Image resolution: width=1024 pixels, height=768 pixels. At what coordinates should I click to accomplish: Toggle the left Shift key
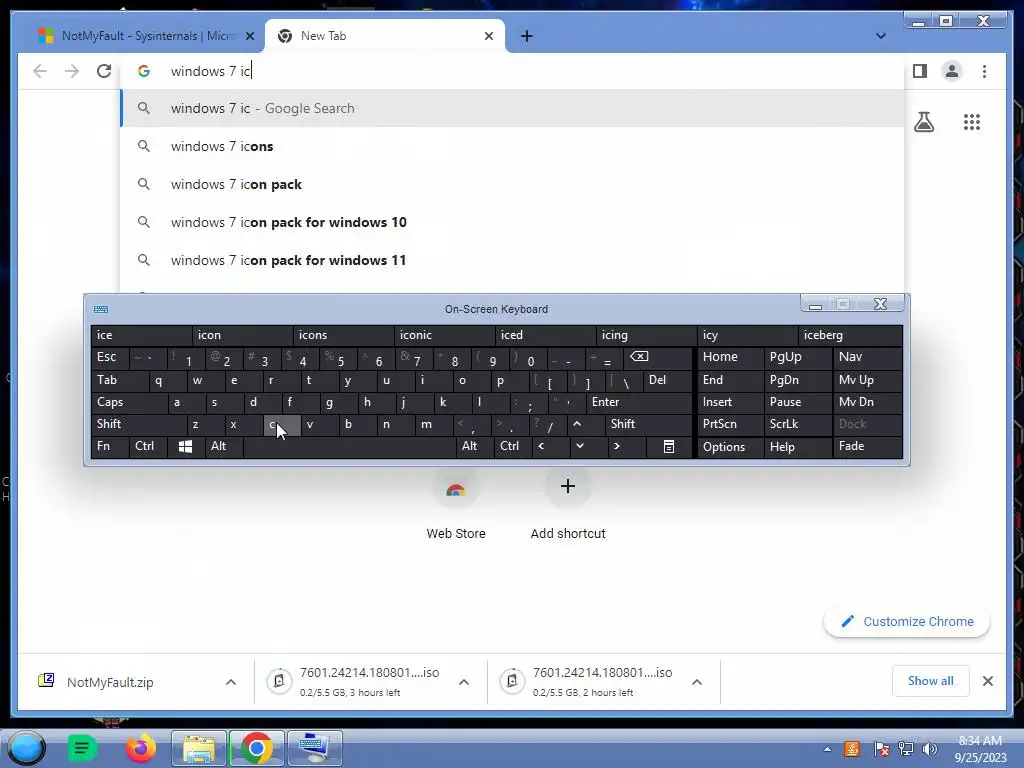(x=138, y=424)
